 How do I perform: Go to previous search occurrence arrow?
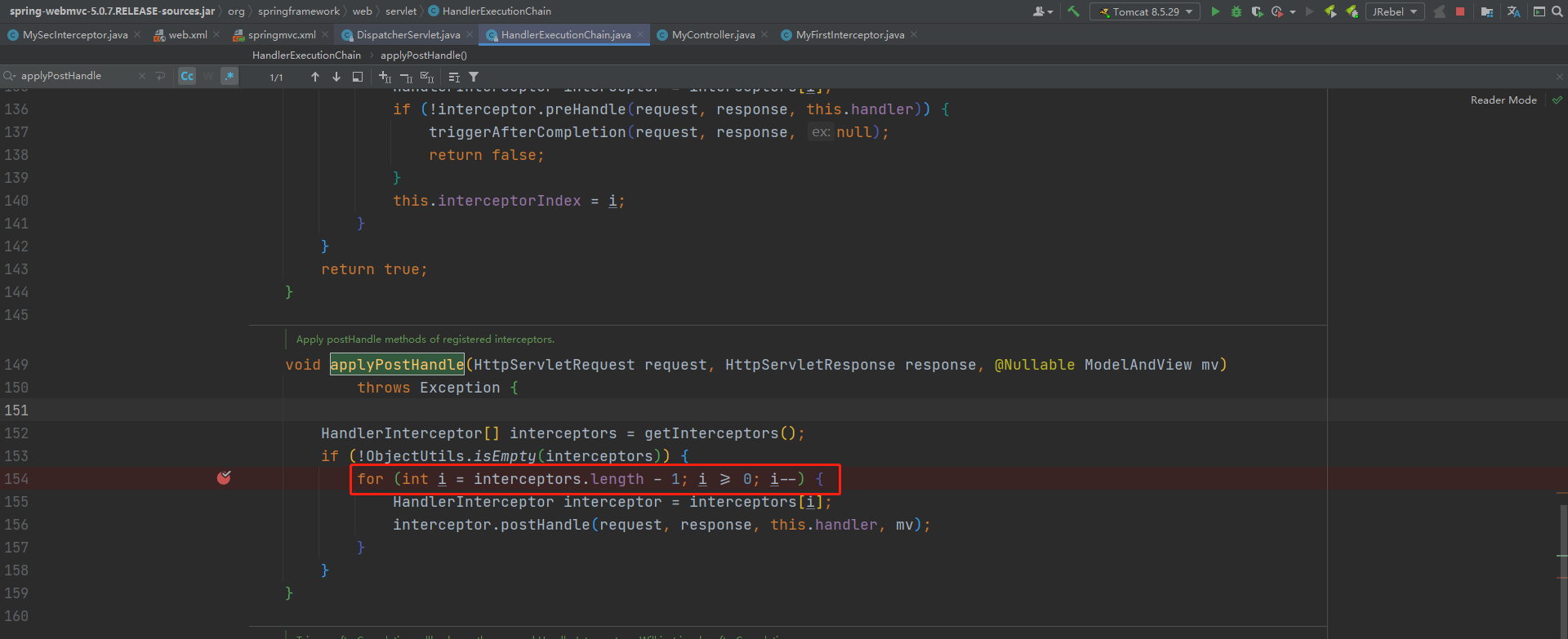pos(315,77)
